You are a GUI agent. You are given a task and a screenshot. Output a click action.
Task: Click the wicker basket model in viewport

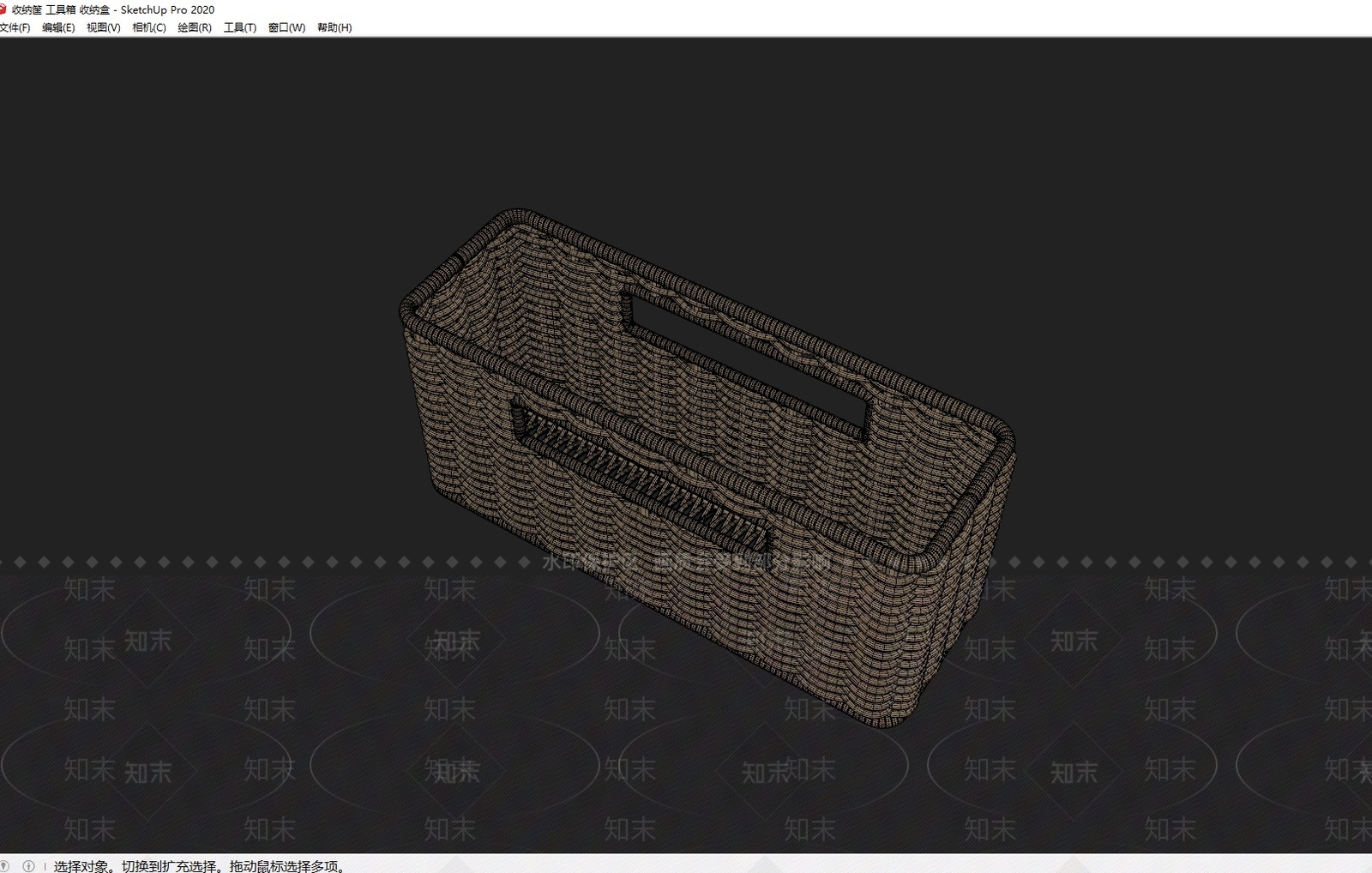(707, 467)
